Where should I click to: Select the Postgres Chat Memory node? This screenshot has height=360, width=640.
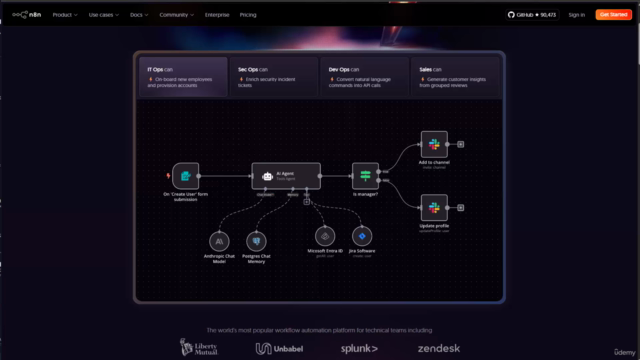point(256,241)
